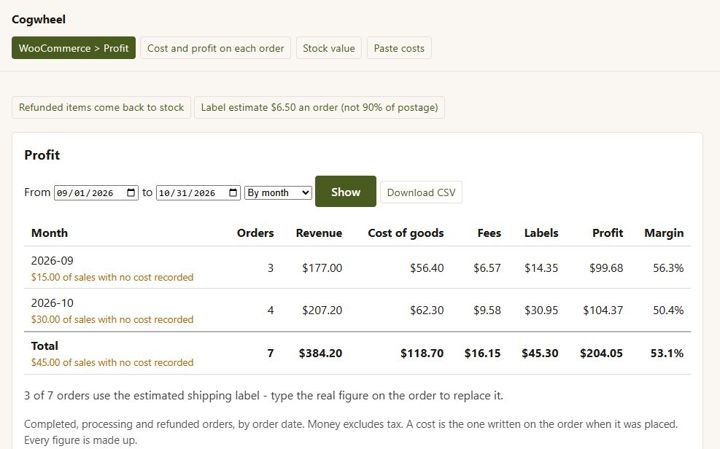Click the estimated shipping label note
Viewport: 720px width, 449px height.
[264, 395]
